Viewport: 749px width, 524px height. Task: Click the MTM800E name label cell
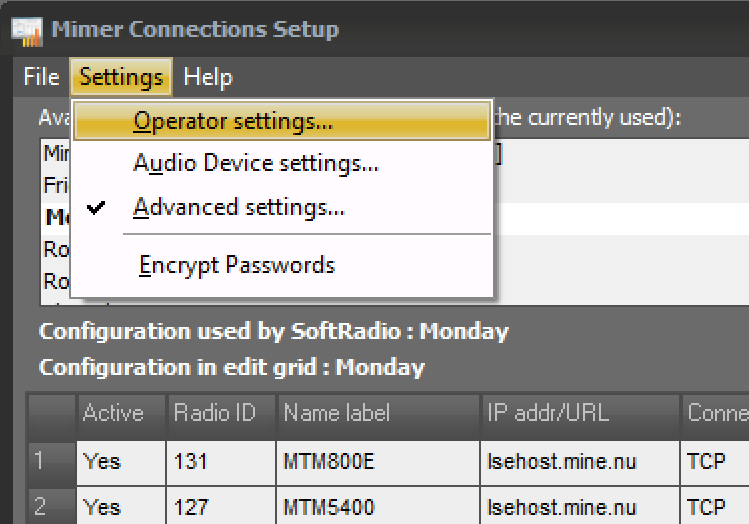point(378,462)
